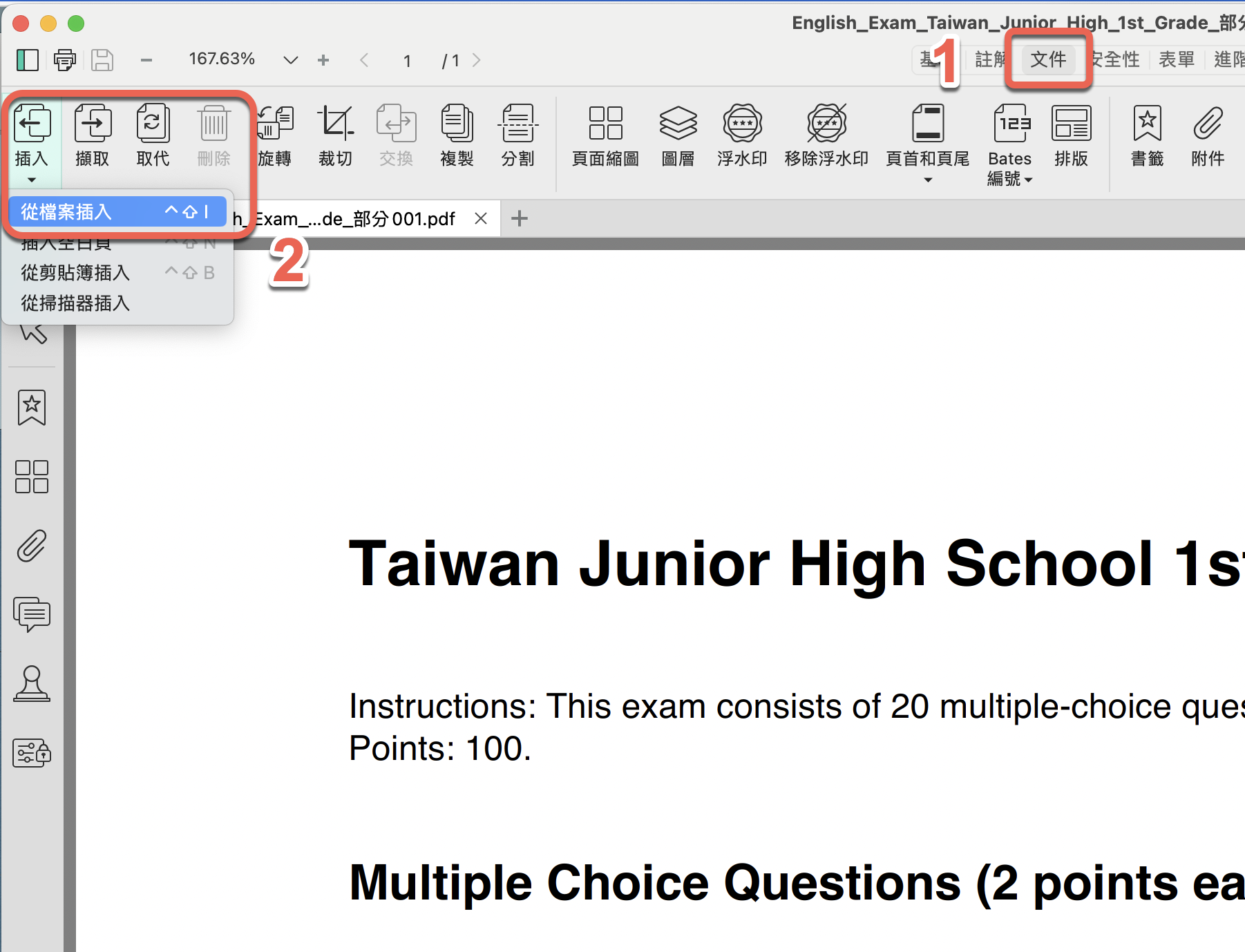Image resolution: width=1245 pixels, height=952 pixels.
Task: Switch to the 文件 tab
Action: [1048, 59]
